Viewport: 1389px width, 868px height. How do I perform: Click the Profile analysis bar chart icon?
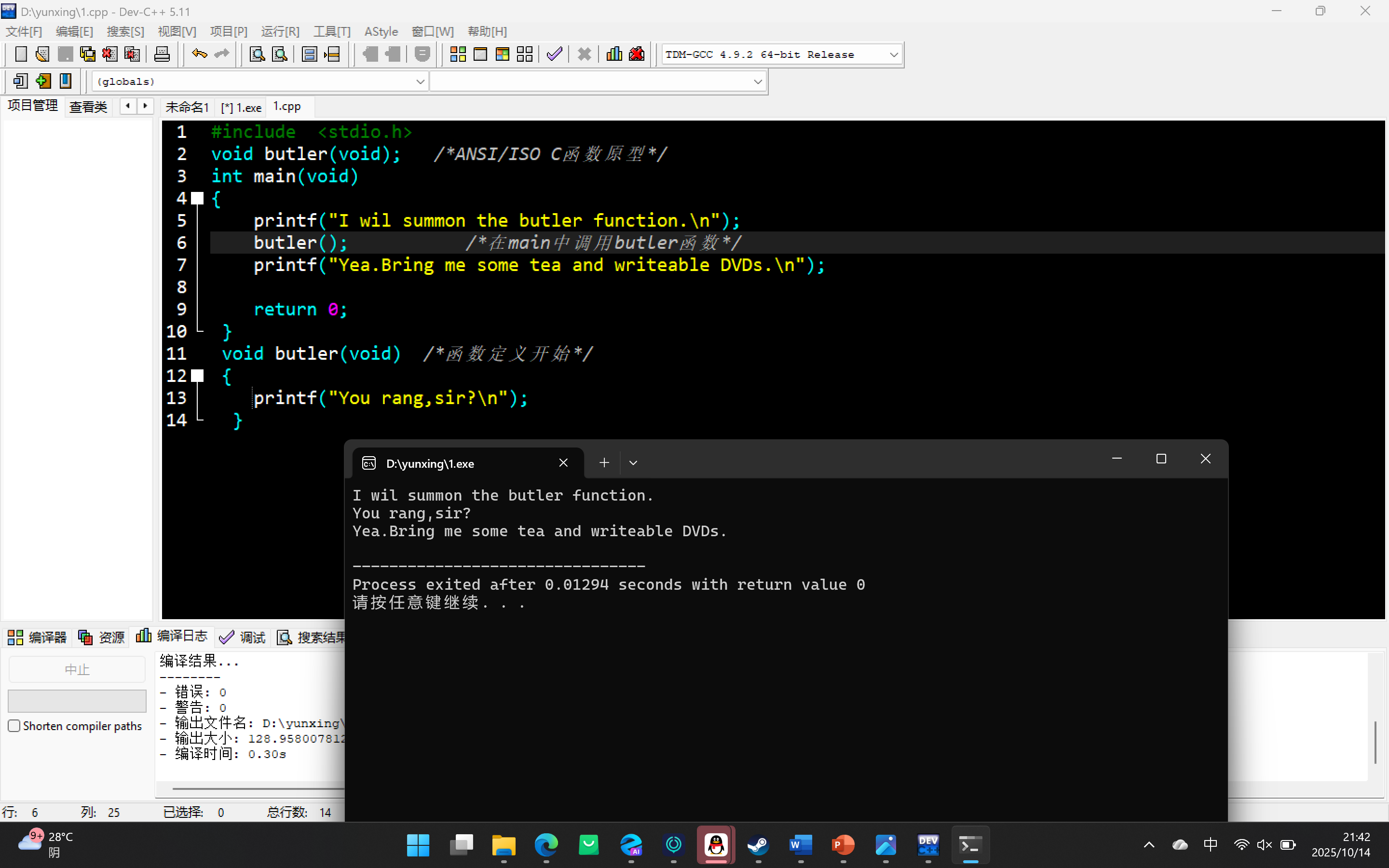[614, 54]
